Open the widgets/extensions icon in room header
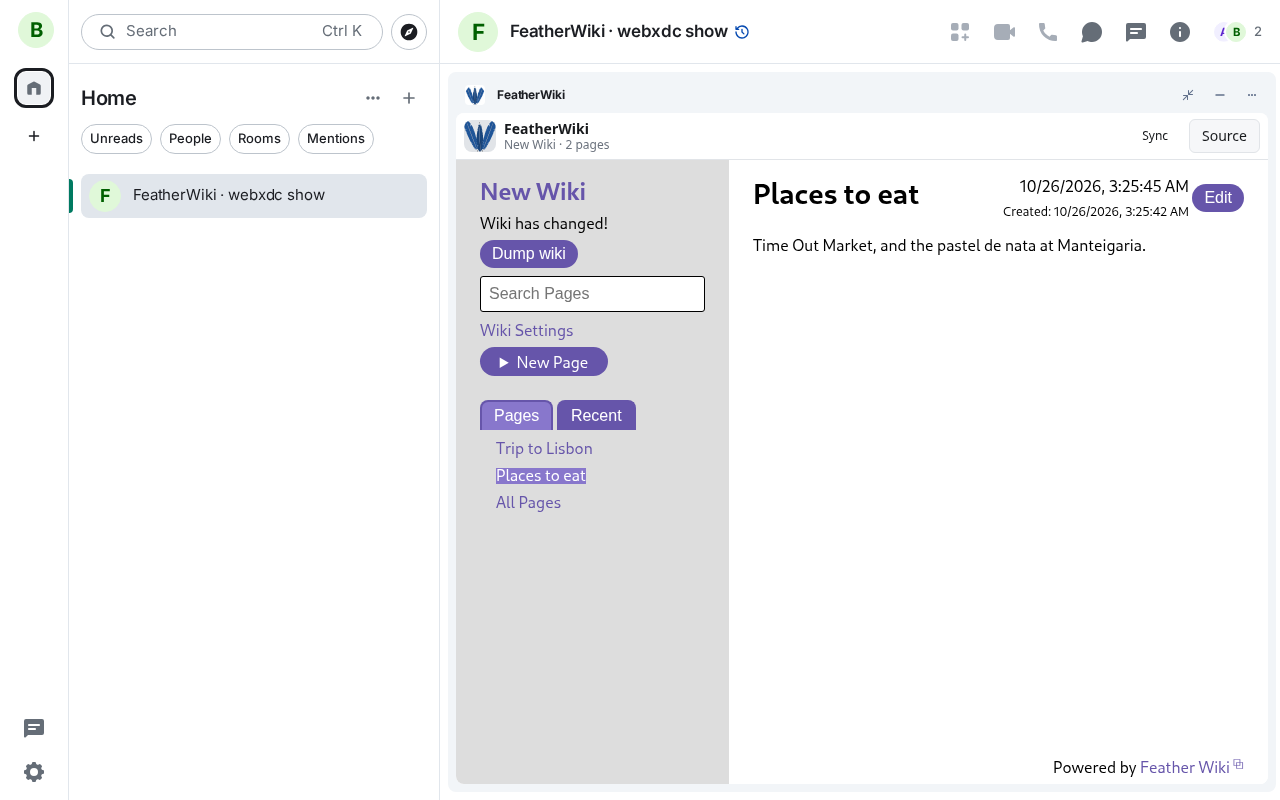This screenshot has height=800, width=1280. [960, 32]
